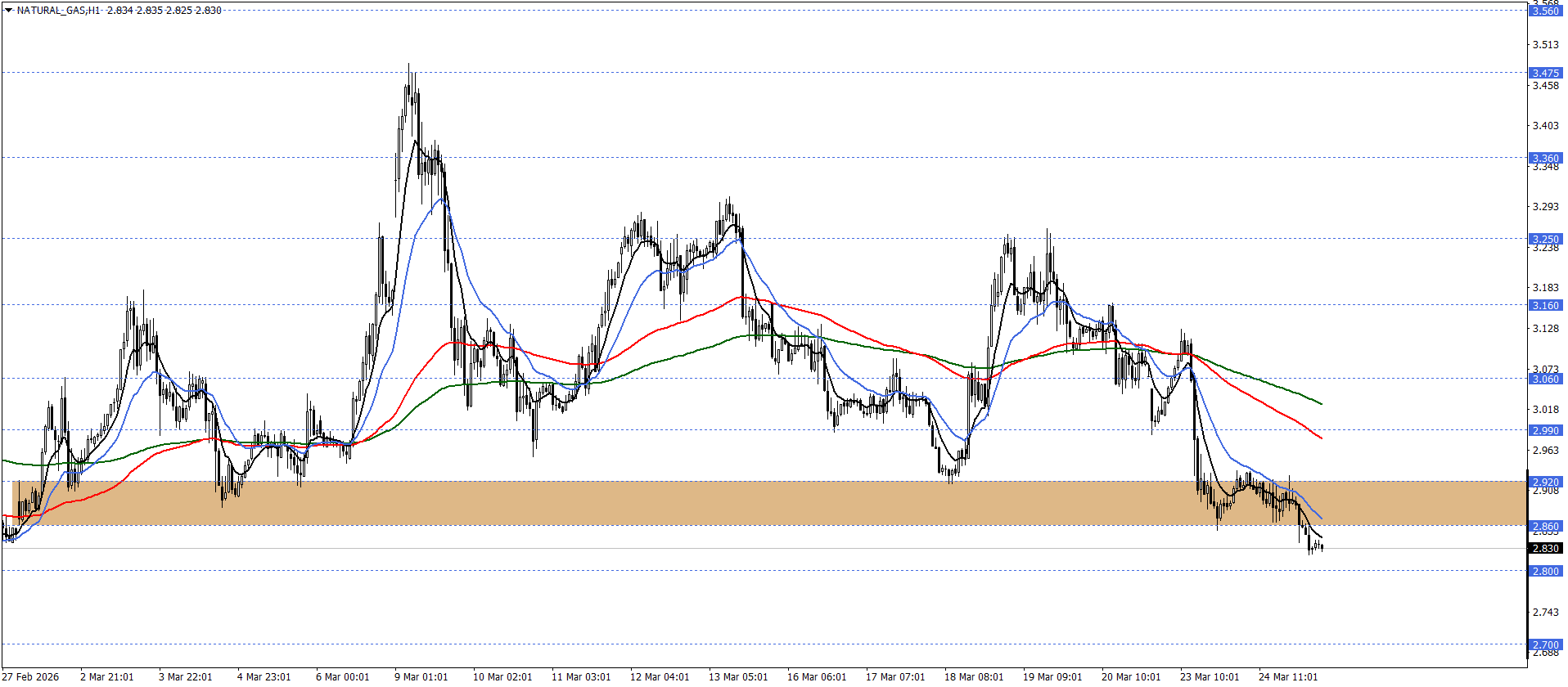
Task: Select the 3.160 price level label
Action: click(x=1545, y=305)
